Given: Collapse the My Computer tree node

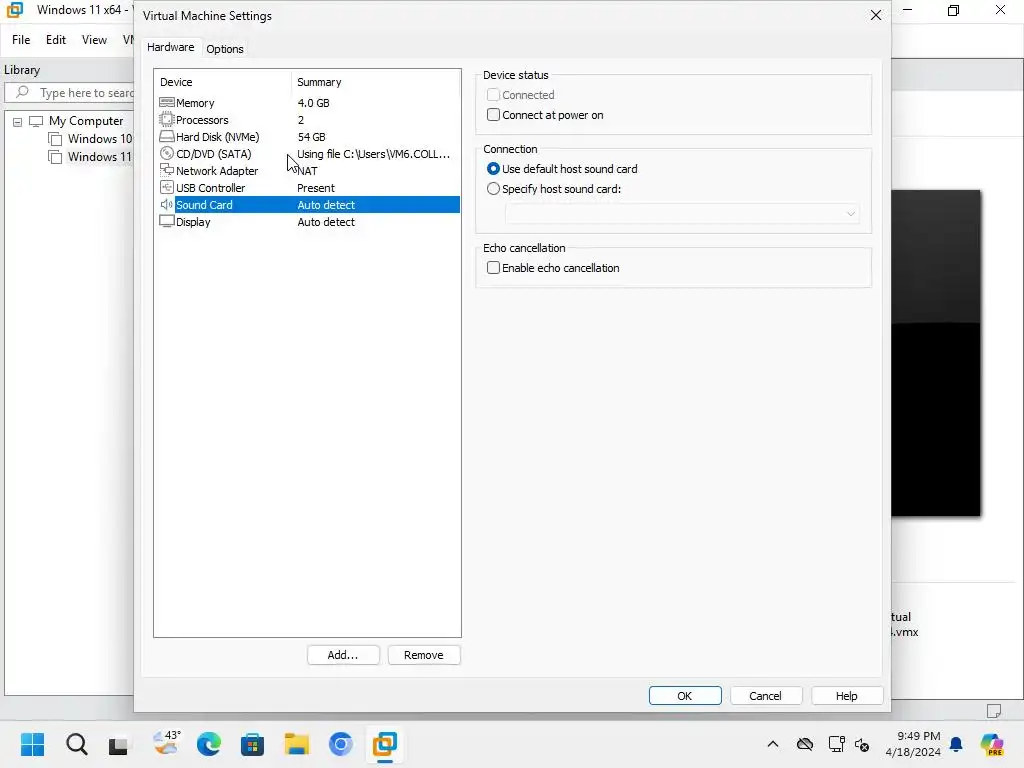Looking at the screenshot, I should (18, 121).
